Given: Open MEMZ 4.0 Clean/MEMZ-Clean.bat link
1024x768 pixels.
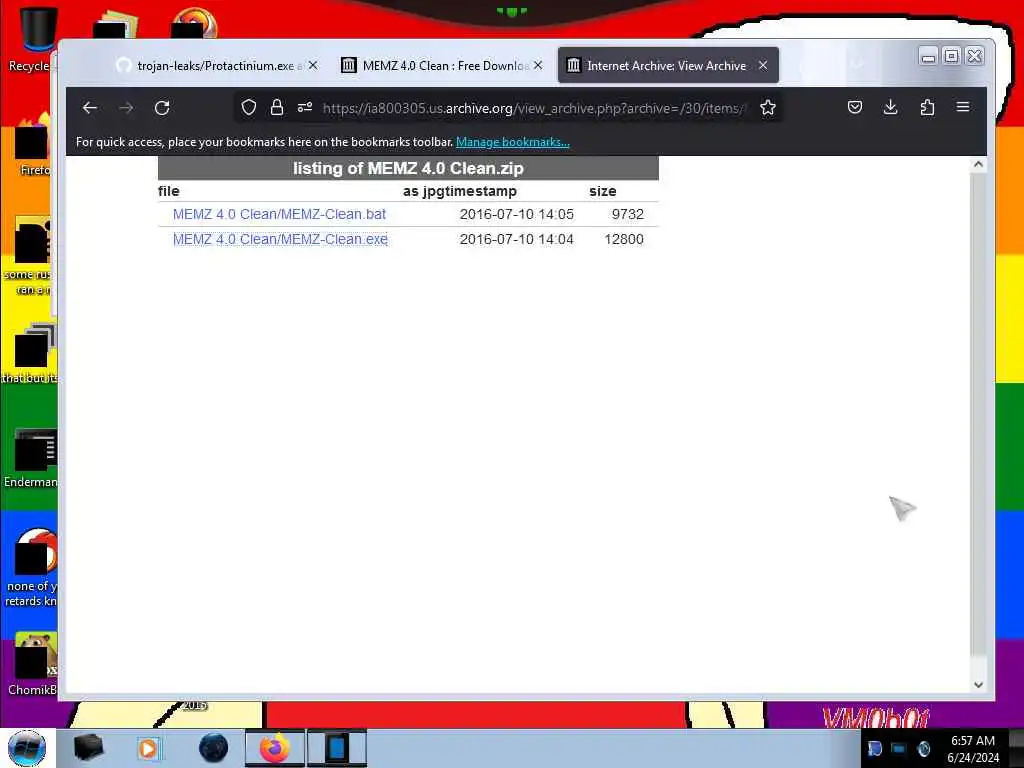Looking at the screenshot, I should [280, 214].
